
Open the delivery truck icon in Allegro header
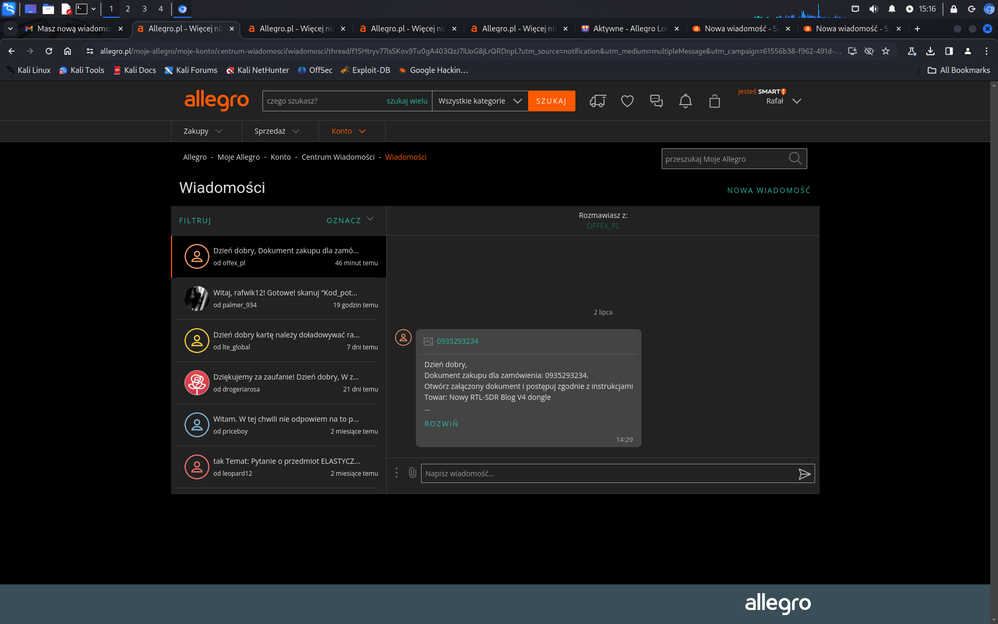click(x=598, y=101)
